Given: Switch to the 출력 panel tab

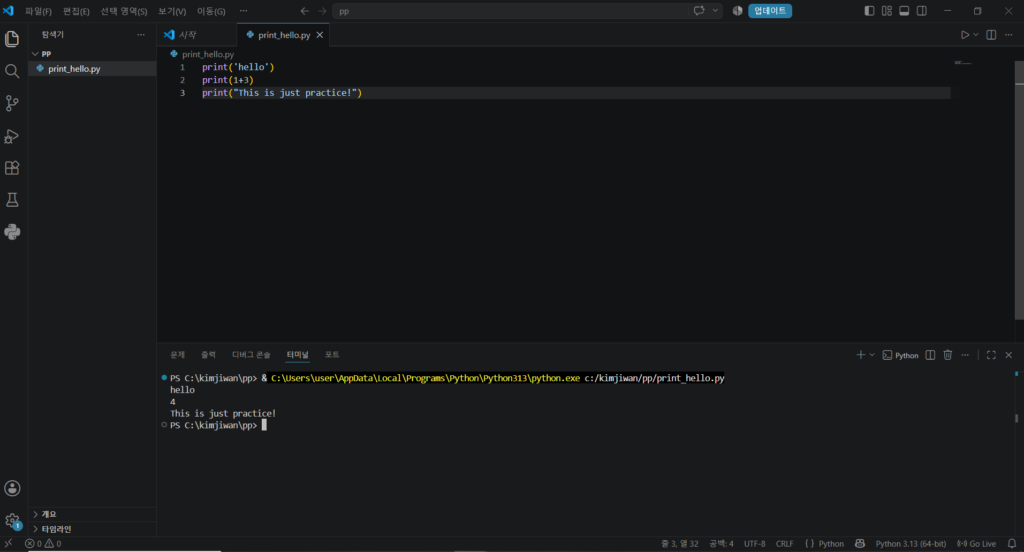Looking at the screenshot, I should [208, 355].
